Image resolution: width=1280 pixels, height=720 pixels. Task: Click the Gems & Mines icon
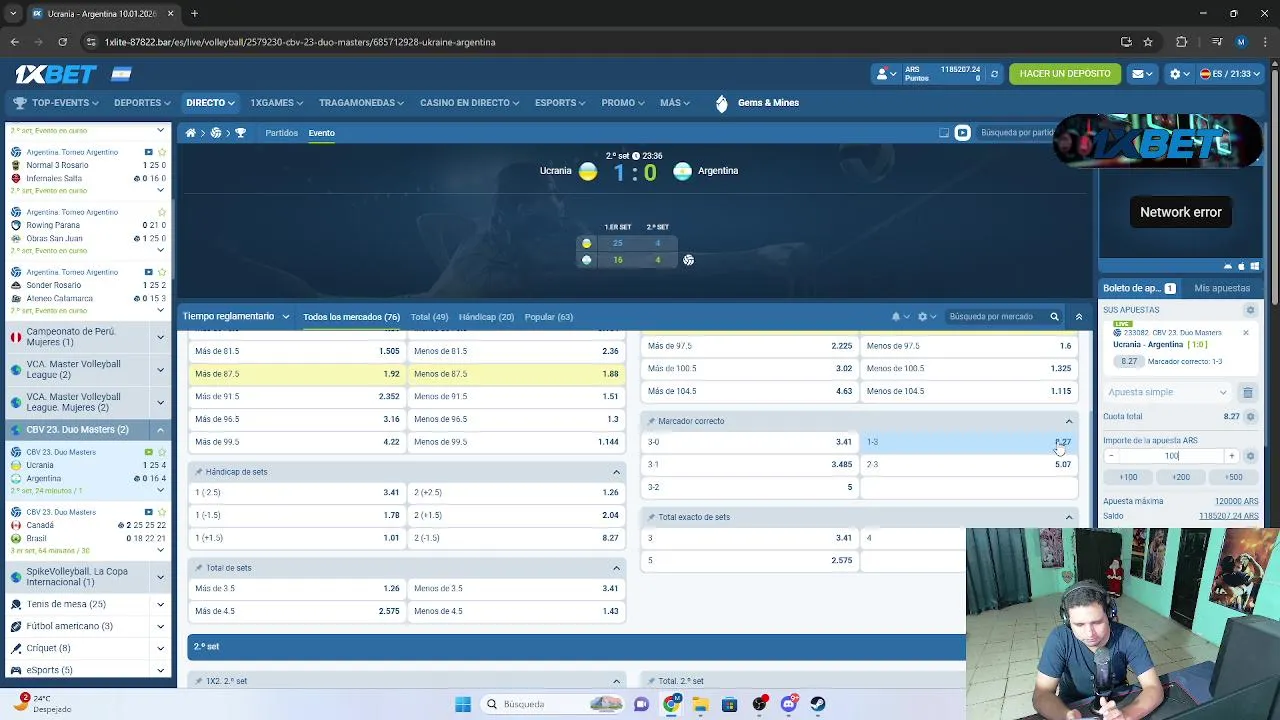(722, 103)
